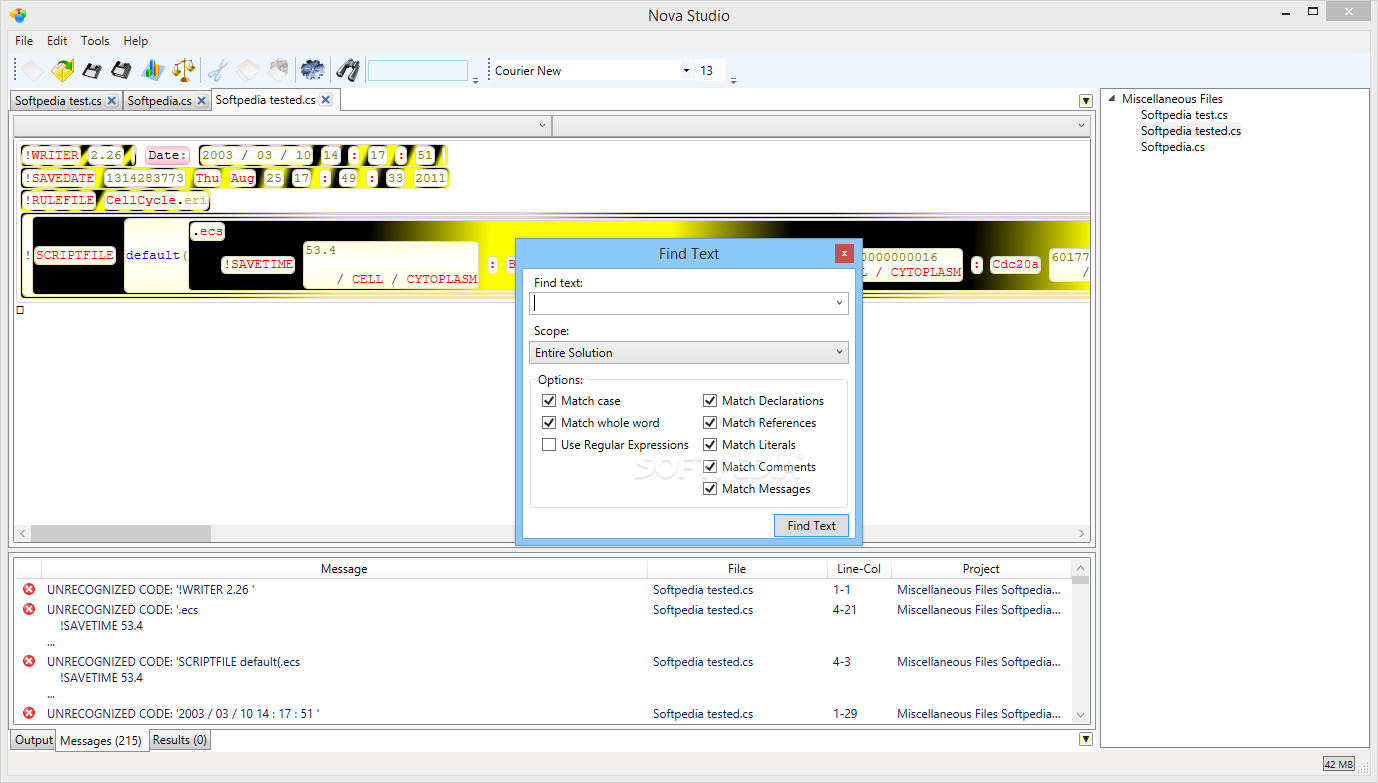Select Softpedia tested.cs in file tree

(x=1191, y=131)
